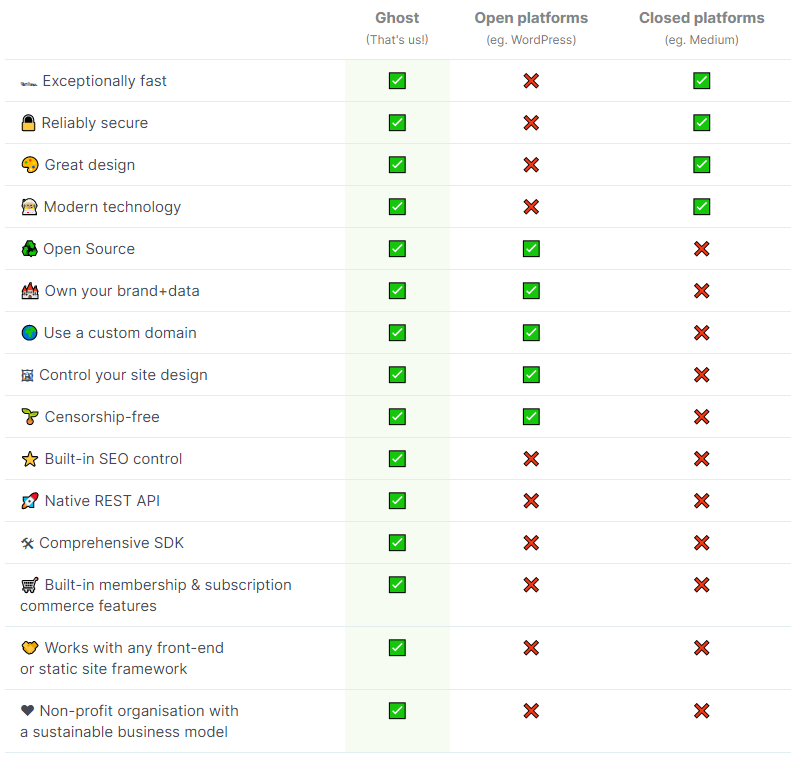Select the Closed platforms column header

701,18
